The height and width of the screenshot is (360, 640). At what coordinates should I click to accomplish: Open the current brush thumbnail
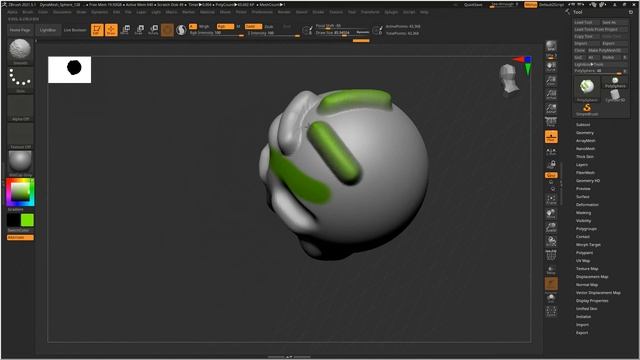pyautogui.click(x=20, y=51)
